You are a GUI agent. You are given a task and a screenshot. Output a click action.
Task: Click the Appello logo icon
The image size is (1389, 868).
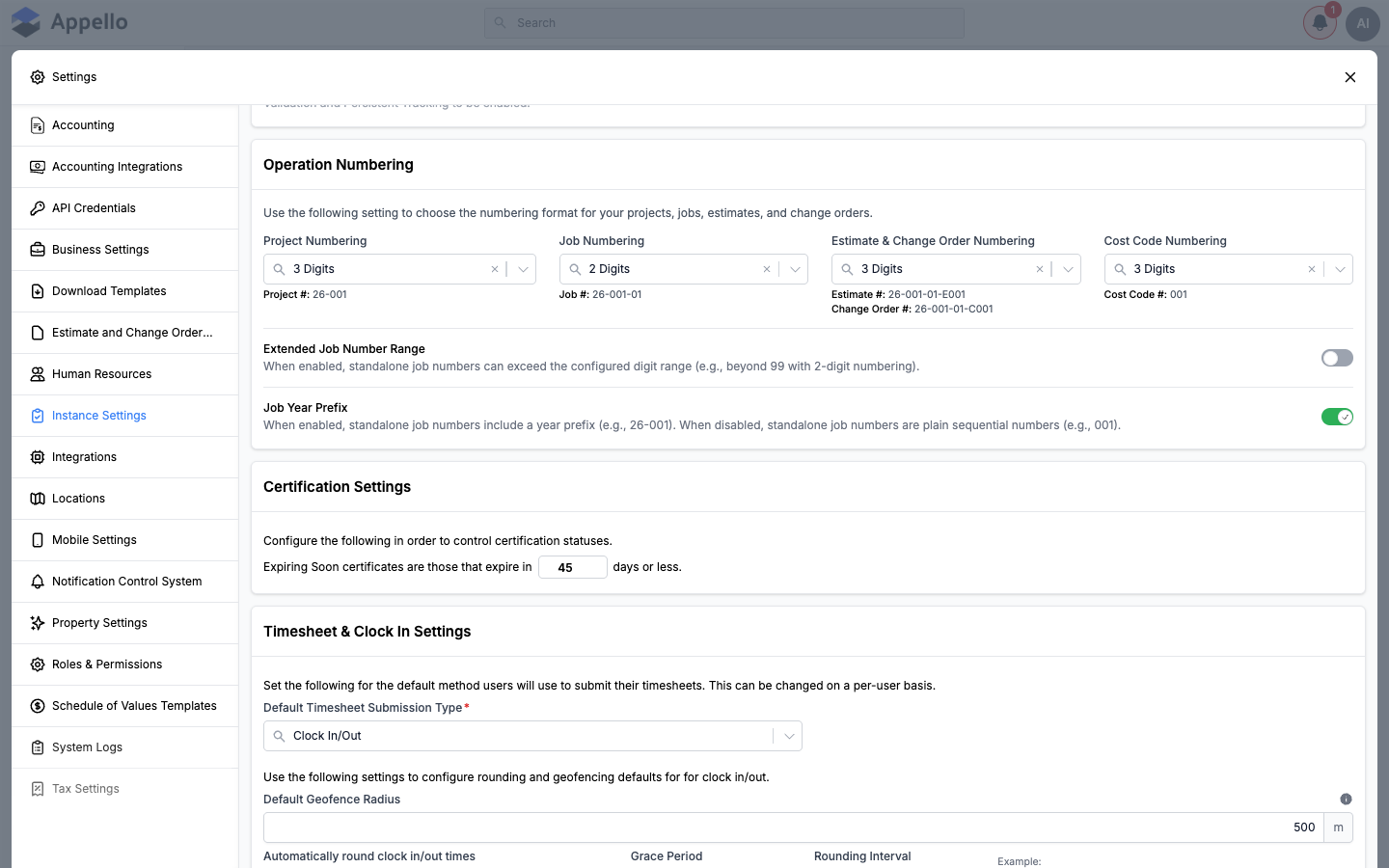26,22
